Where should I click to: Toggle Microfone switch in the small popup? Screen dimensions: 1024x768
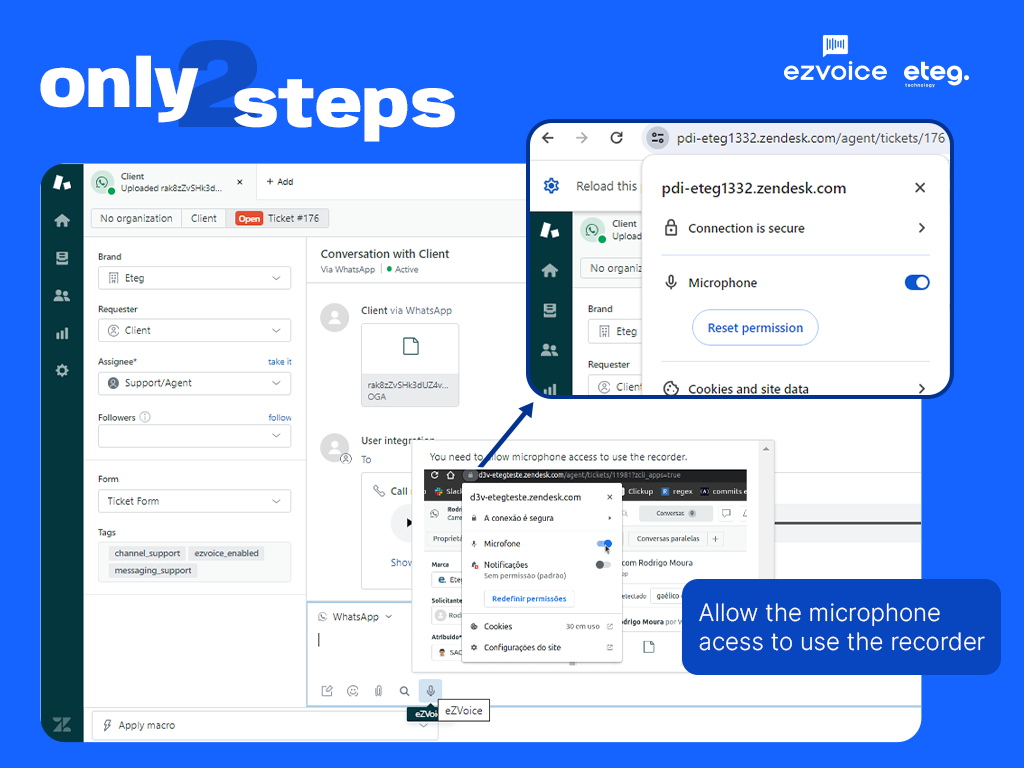pyautogui.click(x=603, y=544)
